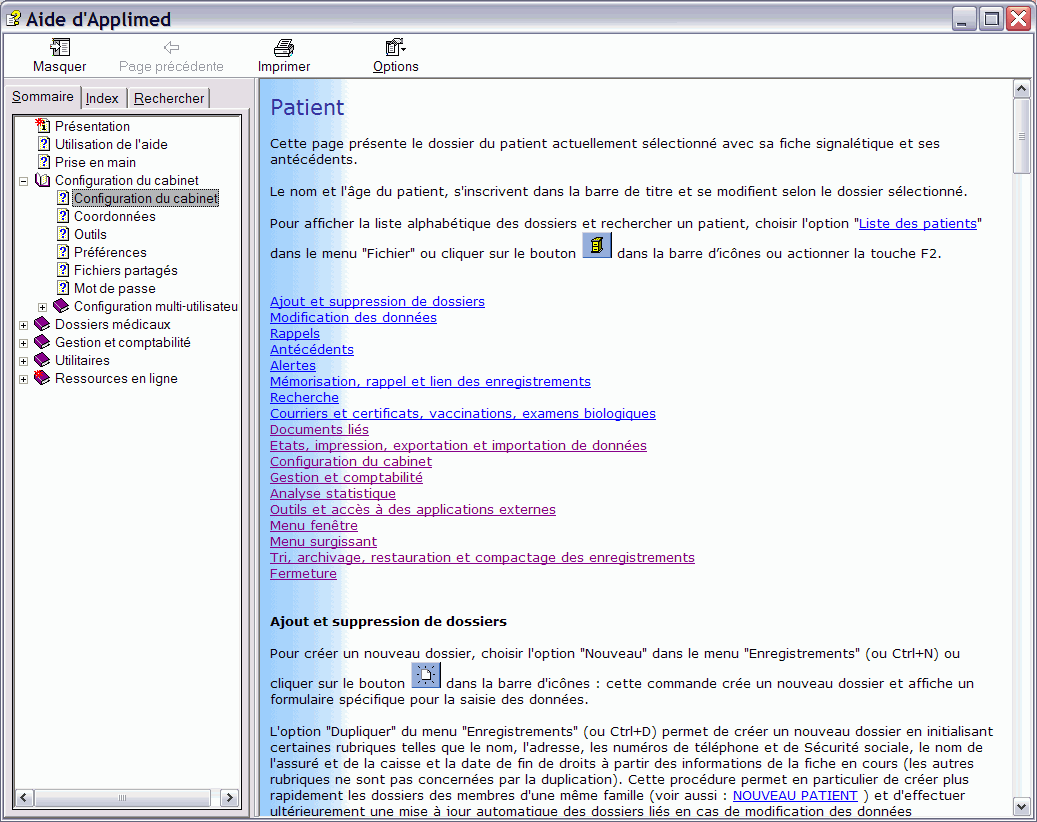Click the red book icon of Ressources en ligne
This screenshot has width=1037, height=822.
pyautogui.click(x=42, y=378)
